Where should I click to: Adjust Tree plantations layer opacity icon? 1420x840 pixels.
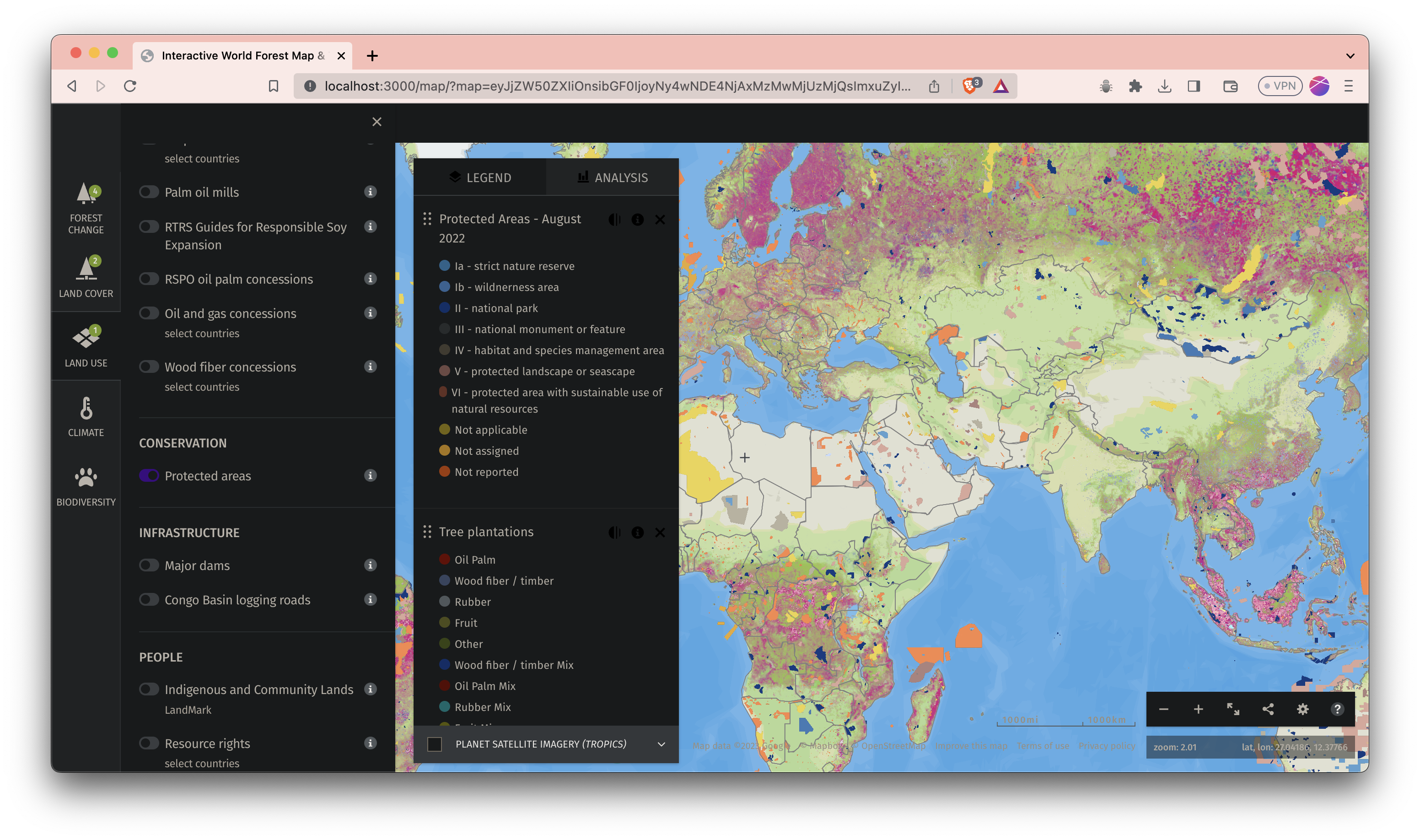point(614,532)
